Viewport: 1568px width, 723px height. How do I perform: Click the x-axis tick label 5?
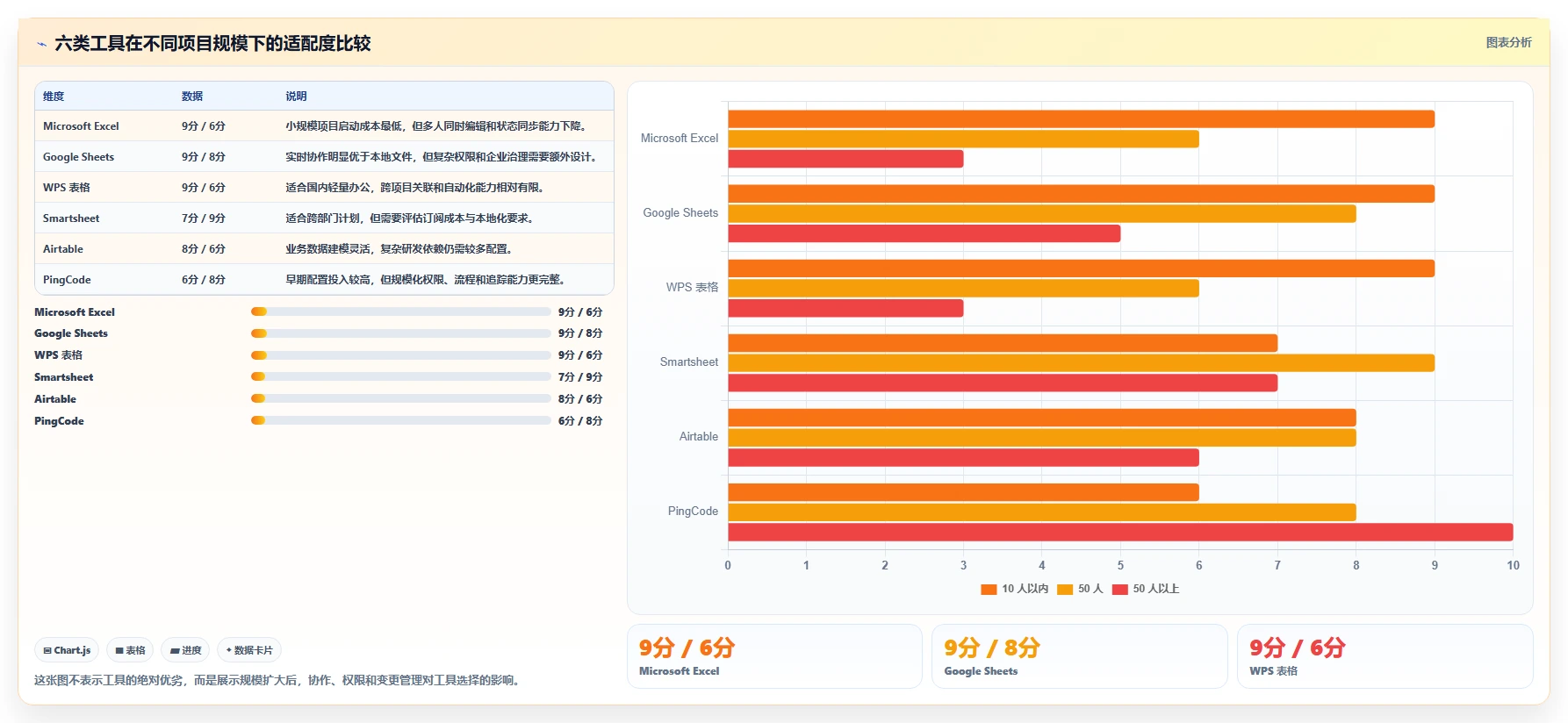click(1120, 566)
